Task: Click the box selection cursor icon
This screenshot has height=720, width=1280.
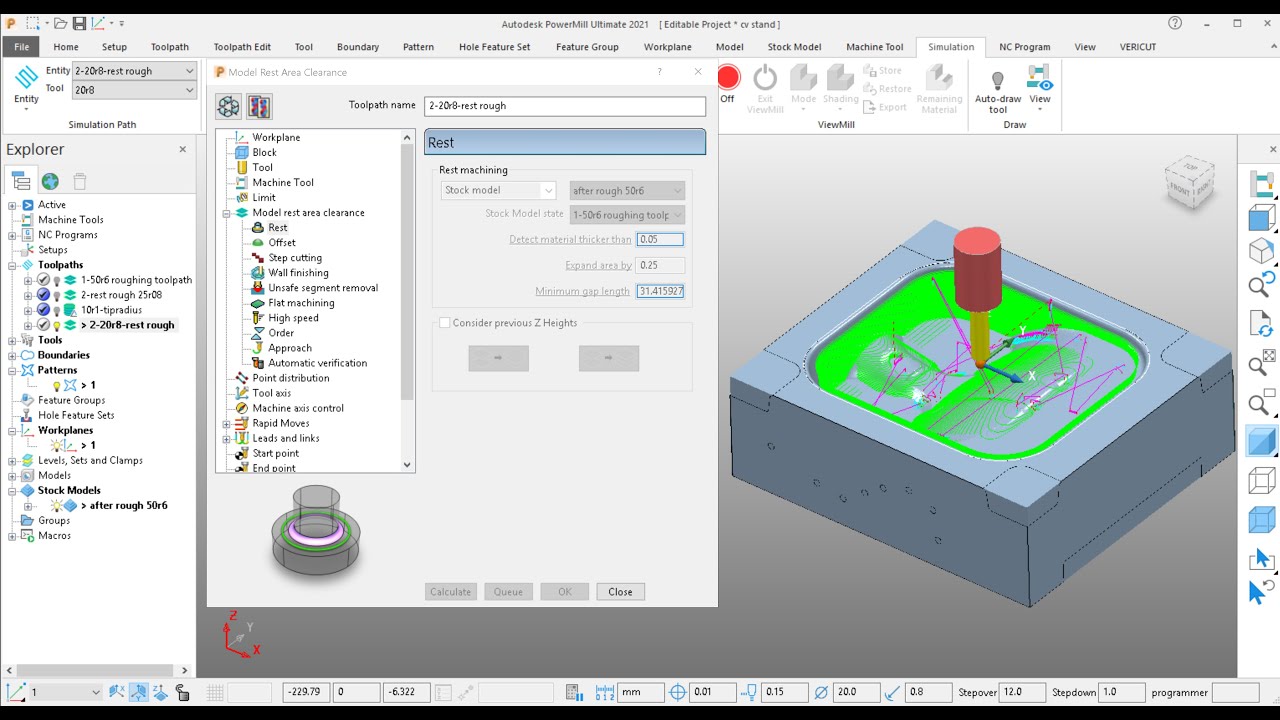Action: (x=1262, y=559)
